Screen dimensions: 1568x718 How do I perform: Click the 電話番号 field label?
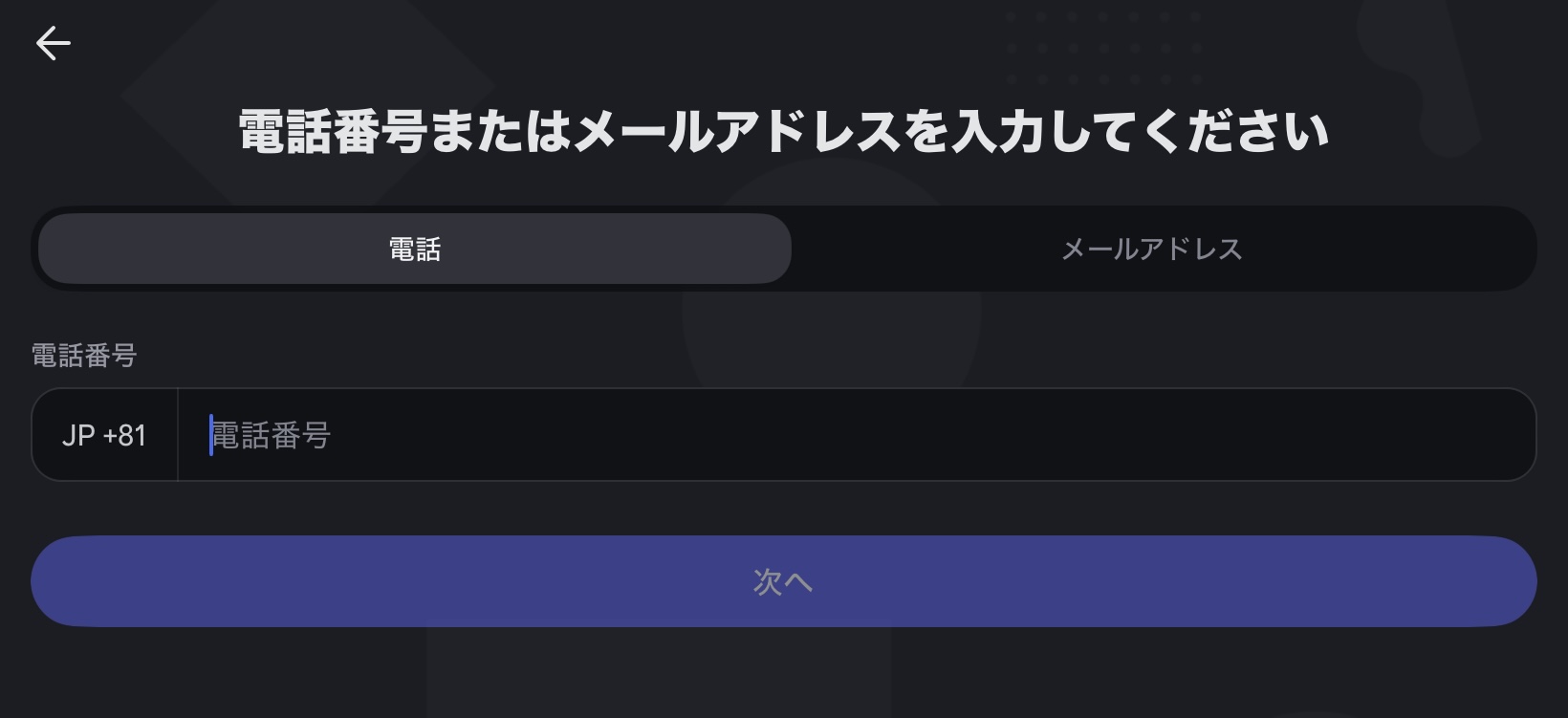coord(84,356)
